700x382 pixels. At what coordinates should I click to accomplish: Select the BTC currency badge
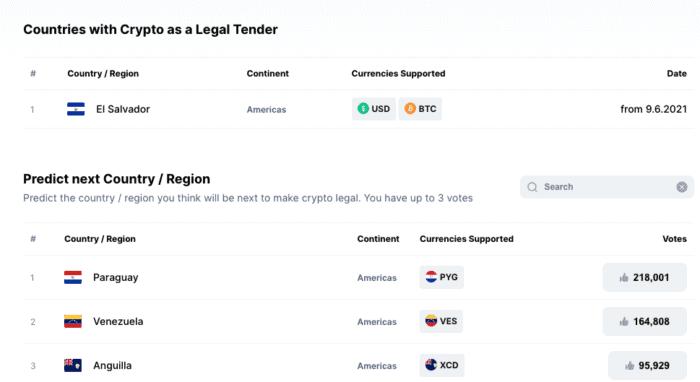tap(420, 109)
